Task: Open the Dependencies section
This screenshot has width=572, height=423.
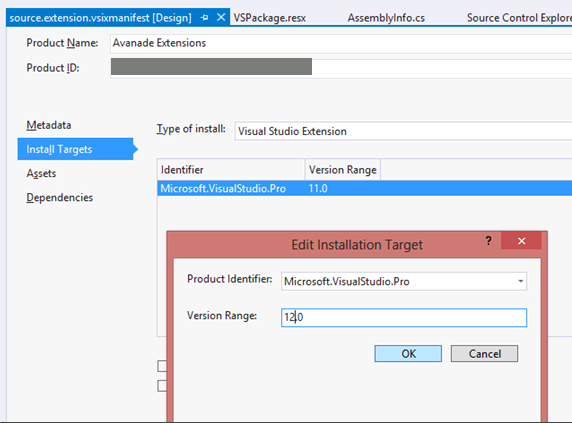Action: point(59,198)
